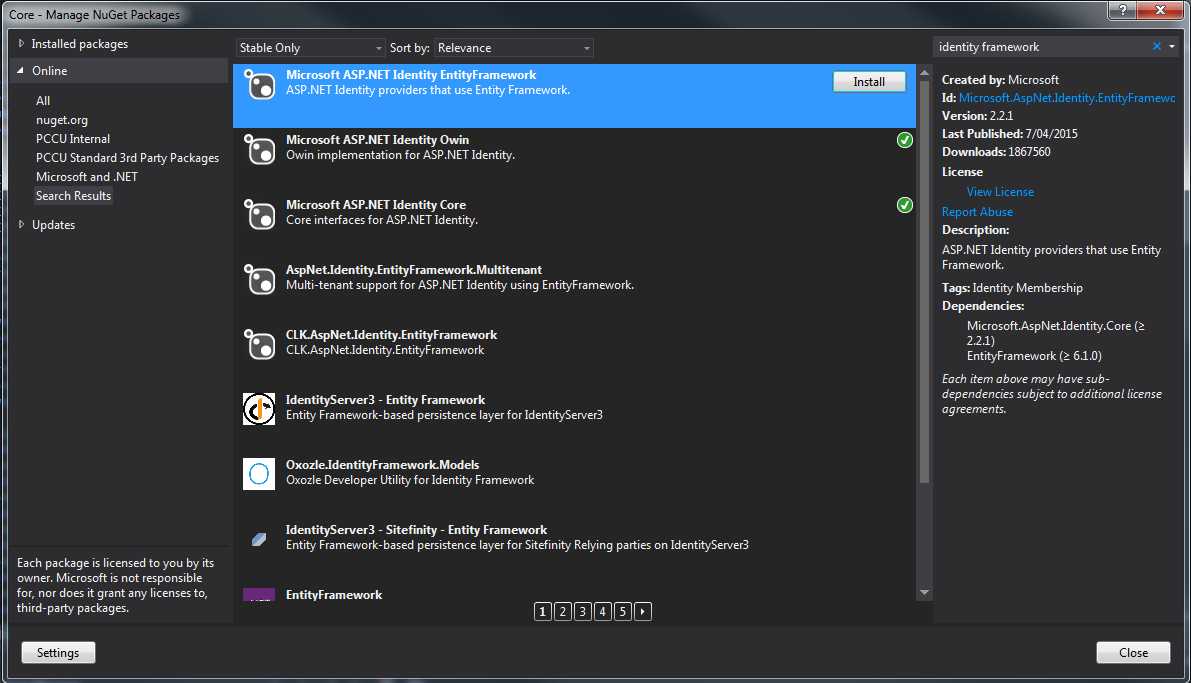Click the Close button at bottom right
This screenshot has width=1191, height=683.
pyautogui.click(x=1133, y=653)
